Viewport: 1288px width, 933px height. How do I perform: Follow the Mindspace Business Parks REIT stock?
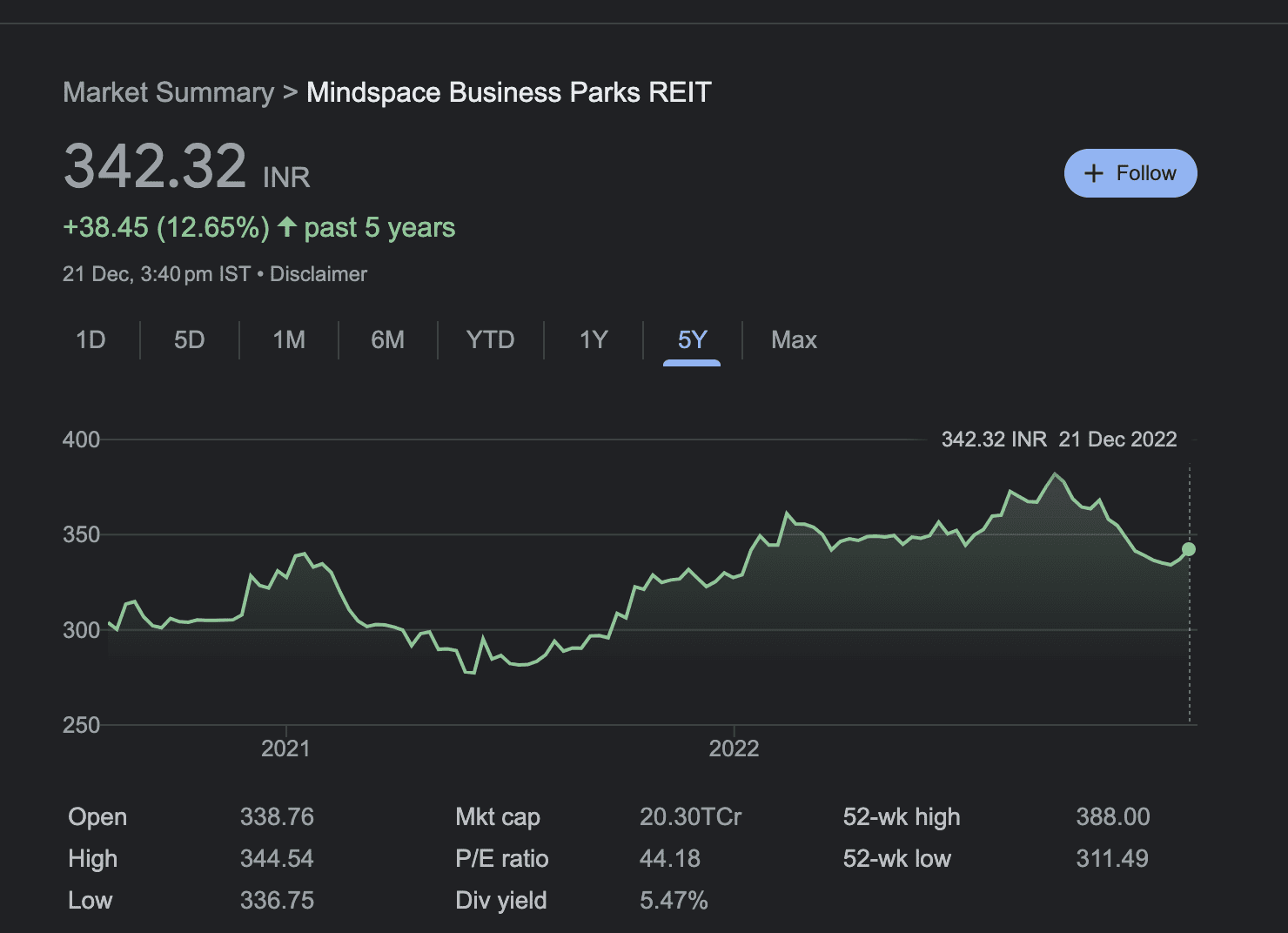point(1130,173)
